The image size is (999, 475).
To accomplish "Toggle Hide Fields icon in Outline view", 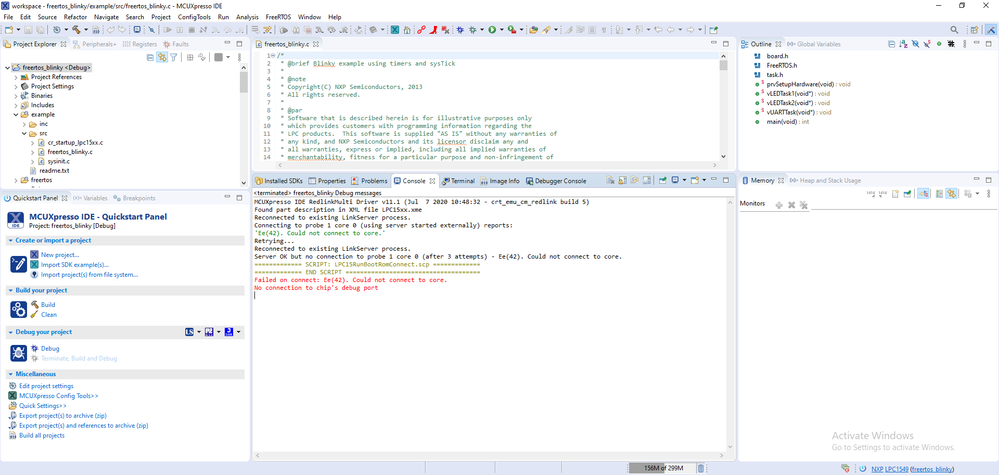I will click(x=915, y=44).
